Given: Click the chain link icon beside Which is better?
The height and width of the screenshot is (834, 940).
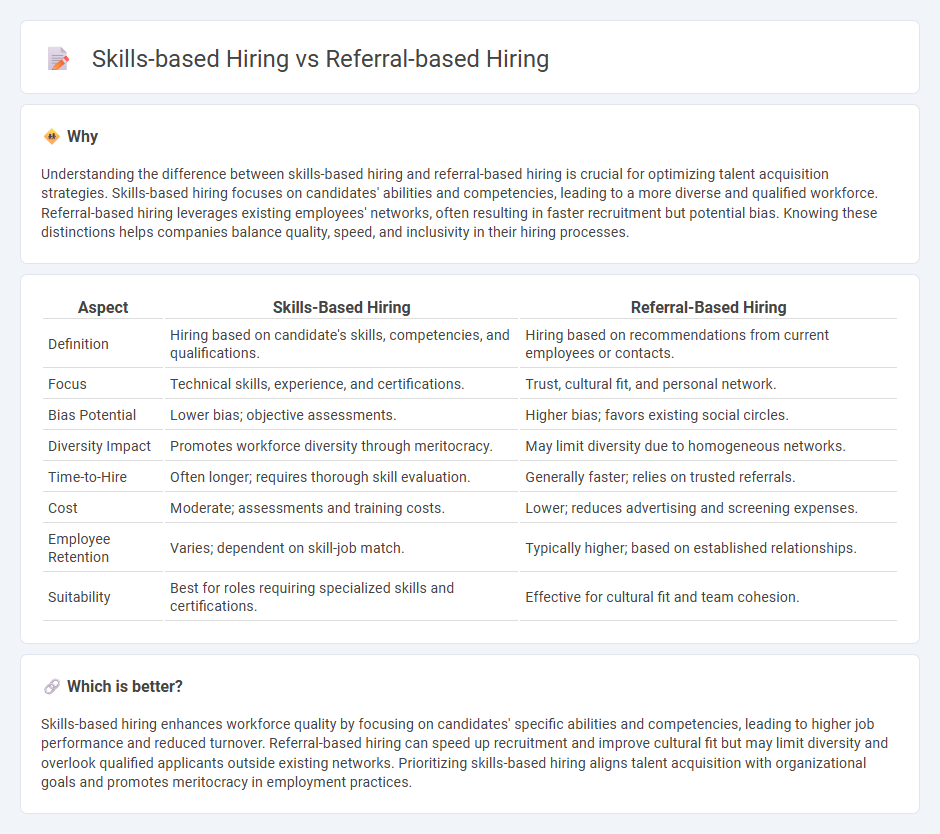Looking at the screenshot, I should tap(52, 687).
